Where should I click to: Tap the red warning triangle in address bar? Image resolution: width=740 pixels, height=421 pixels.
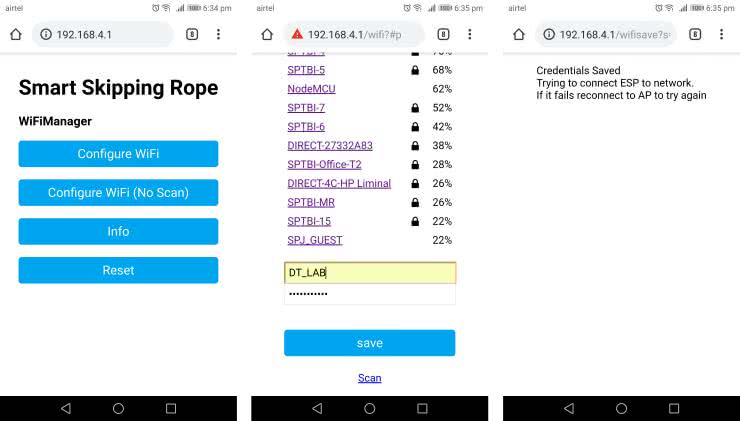pyautogui.click(x=299, y=34)
